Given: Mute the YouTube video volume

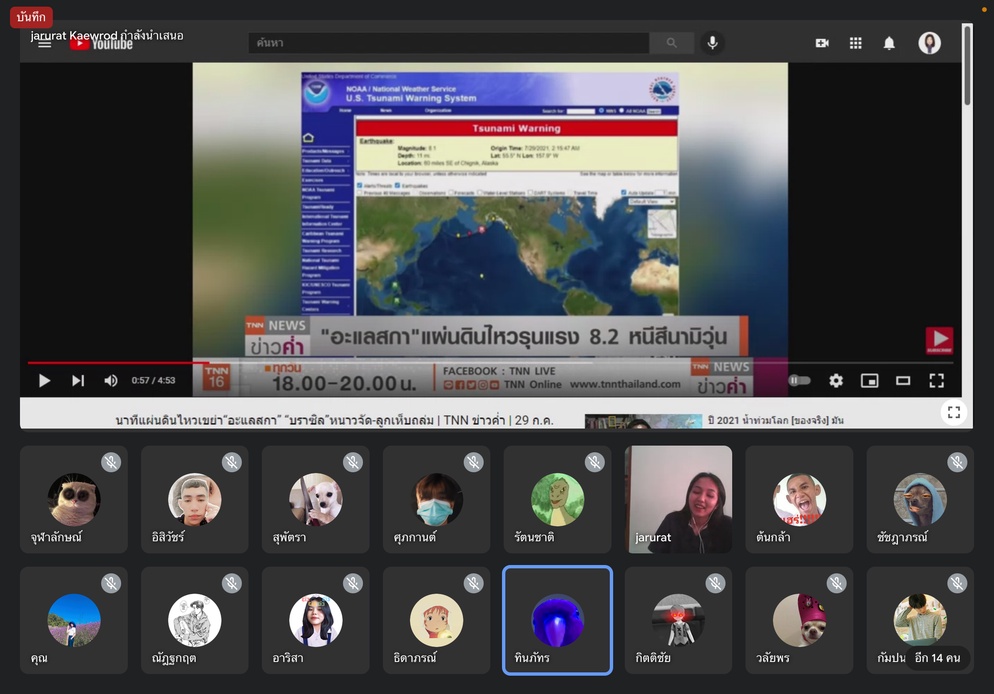Looking at the screenshot, I should pyautogui.click(x=111, y=380).
